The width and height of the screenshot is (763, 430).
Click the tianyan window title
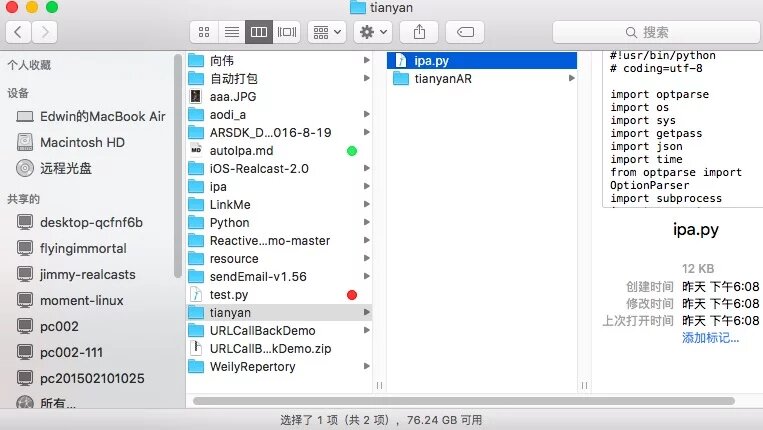point(391,7)
